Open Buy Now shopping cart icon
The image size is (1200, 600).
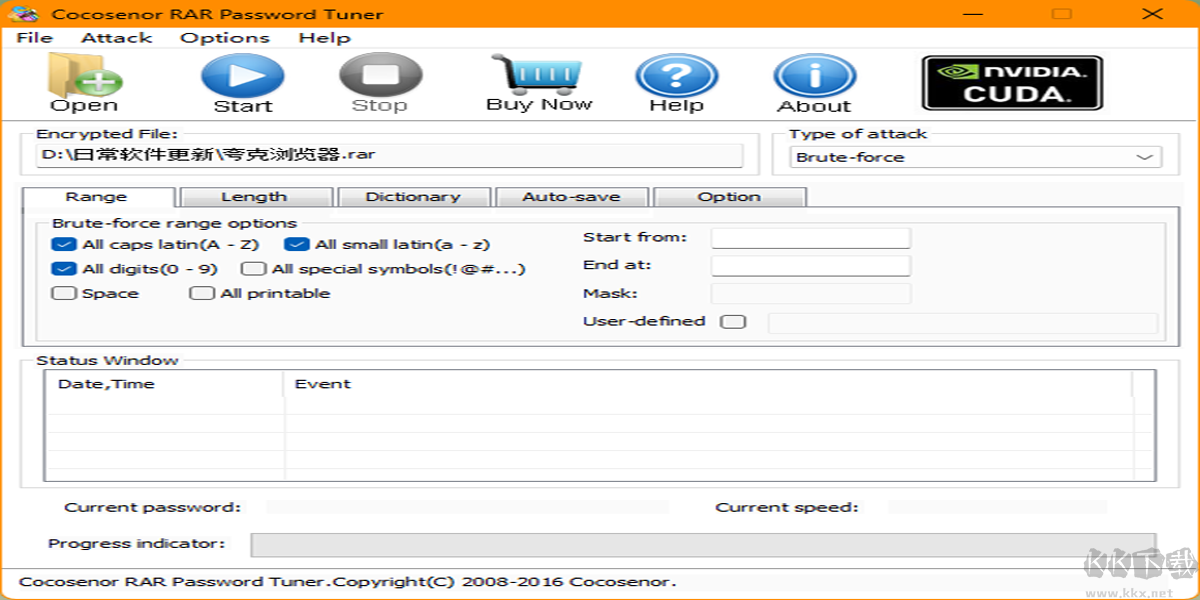click(538, 74)
